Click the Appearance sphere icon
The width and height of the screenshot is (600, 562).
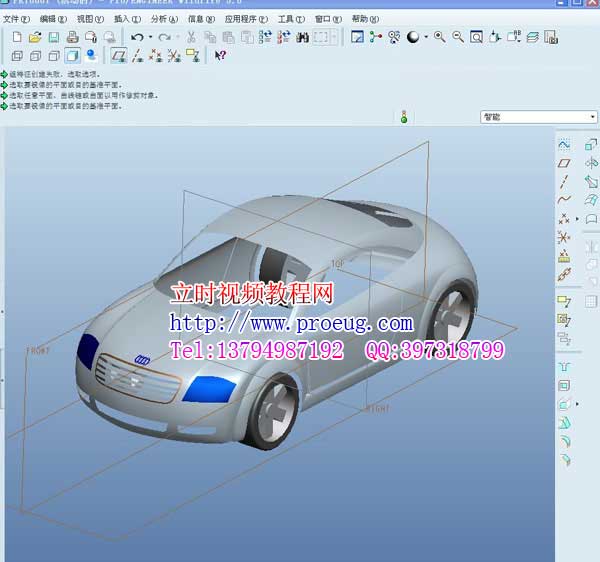(413, 37)
